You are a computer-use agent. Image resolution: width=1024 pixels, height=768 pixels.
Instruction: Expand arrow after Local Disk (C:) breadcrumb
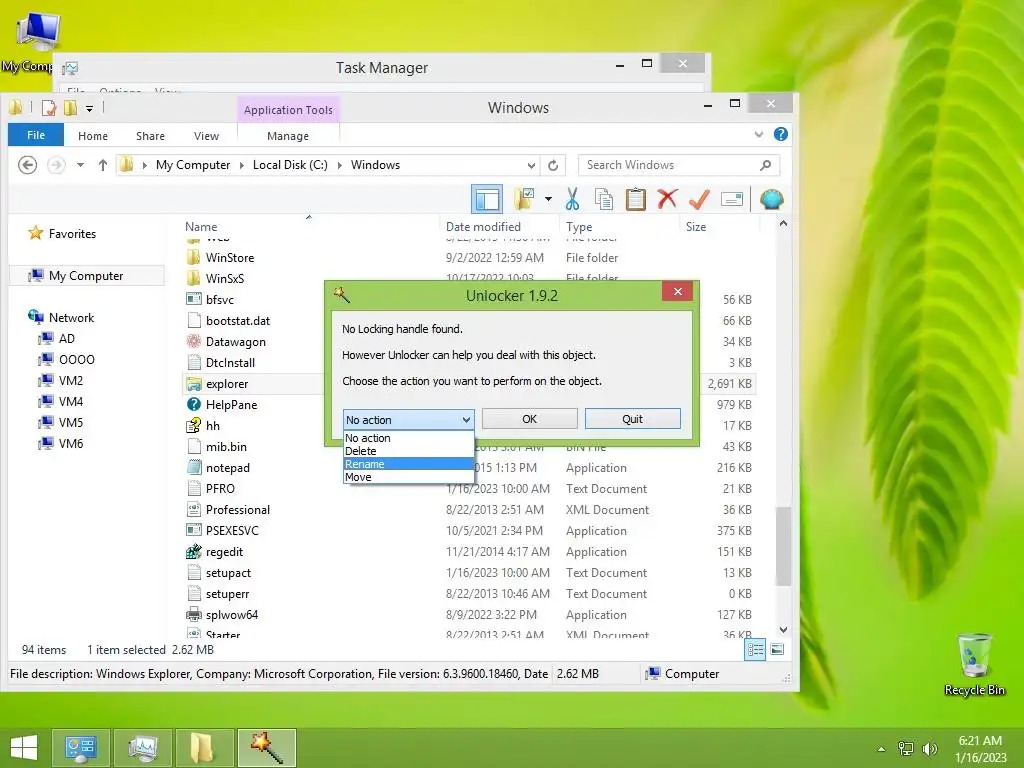point(340,165)
